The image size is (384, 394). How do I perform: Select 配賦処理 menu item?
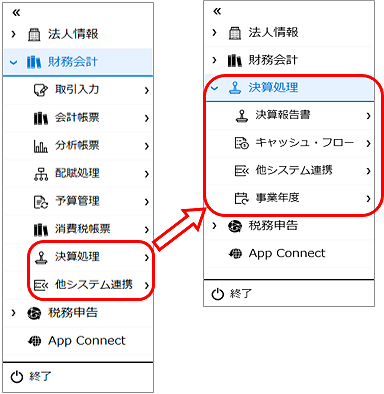[x=78, y=174]
